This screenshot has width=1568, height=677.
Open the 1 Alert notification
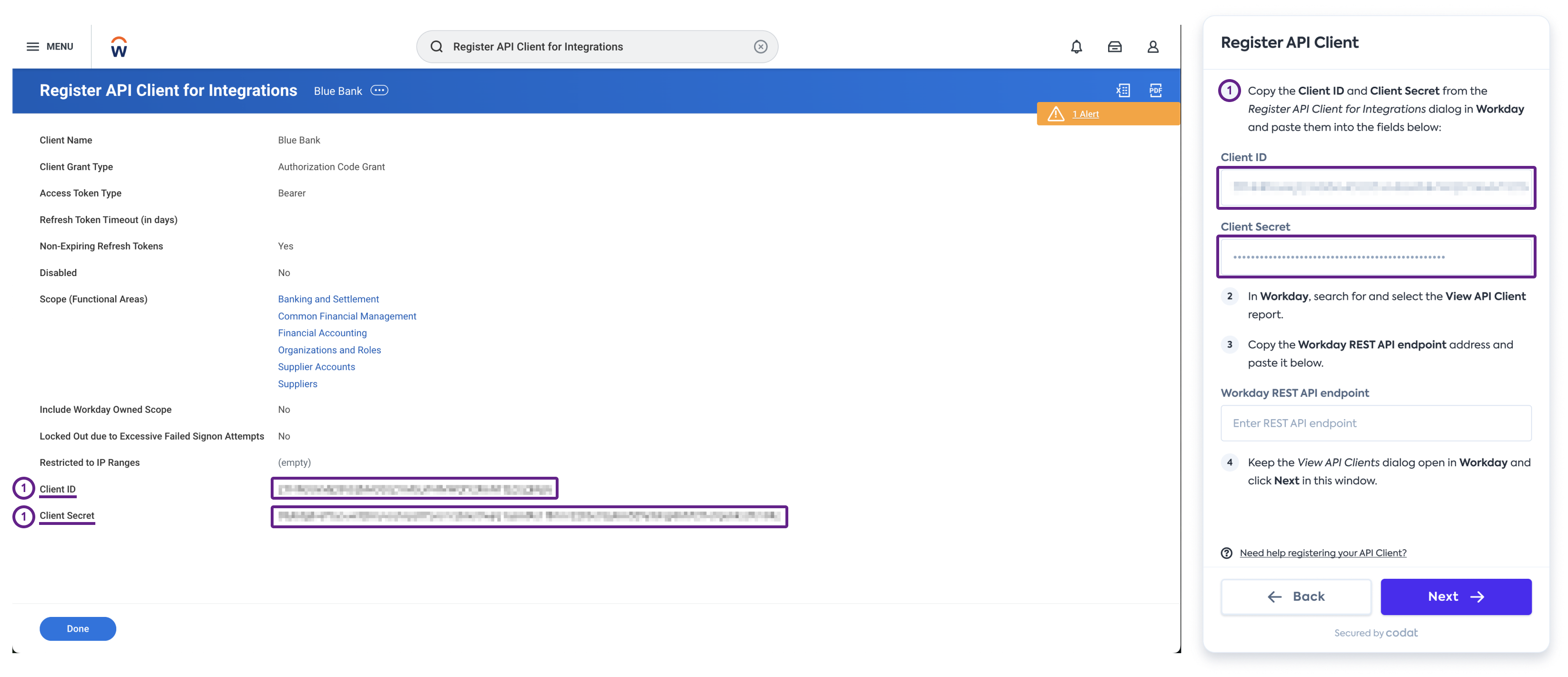1085,114
